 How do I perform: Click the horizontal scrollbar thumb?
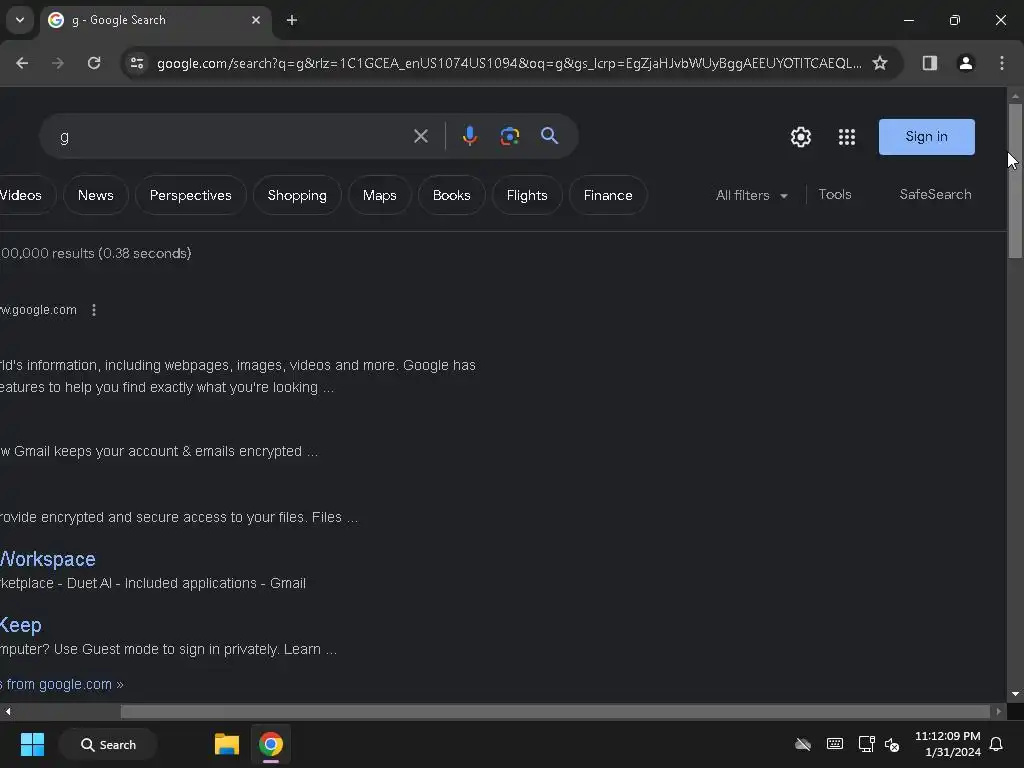pyautogui.click(x=555, y=711)
